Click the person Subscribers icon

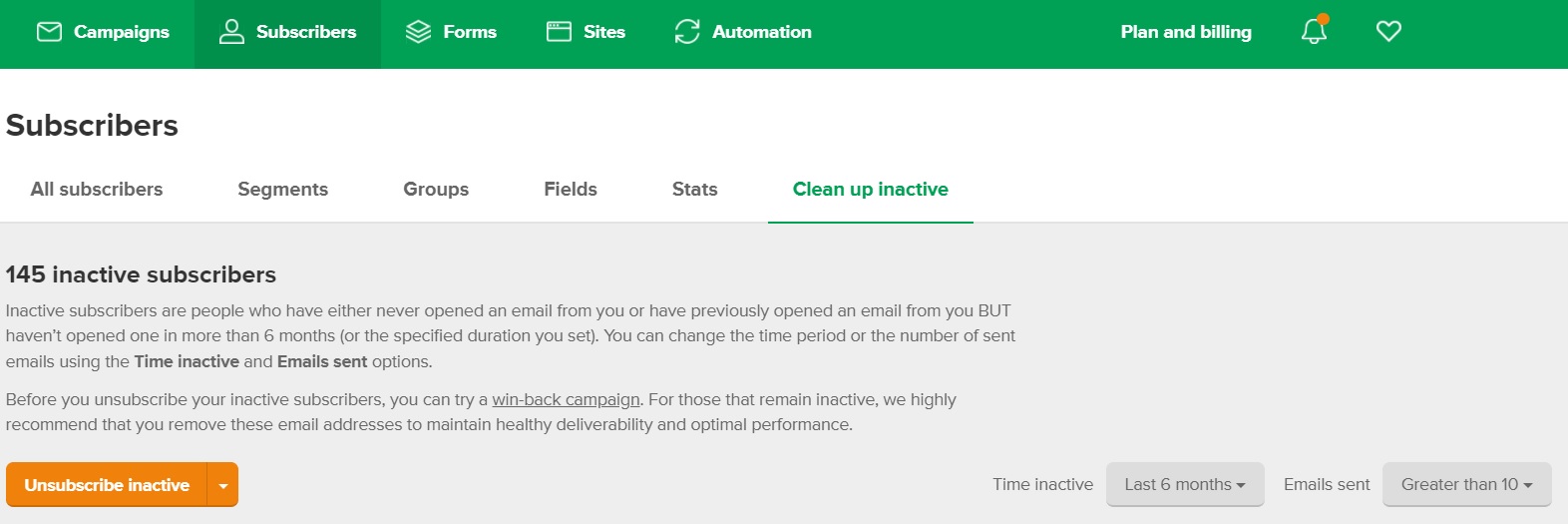point(231,32)
